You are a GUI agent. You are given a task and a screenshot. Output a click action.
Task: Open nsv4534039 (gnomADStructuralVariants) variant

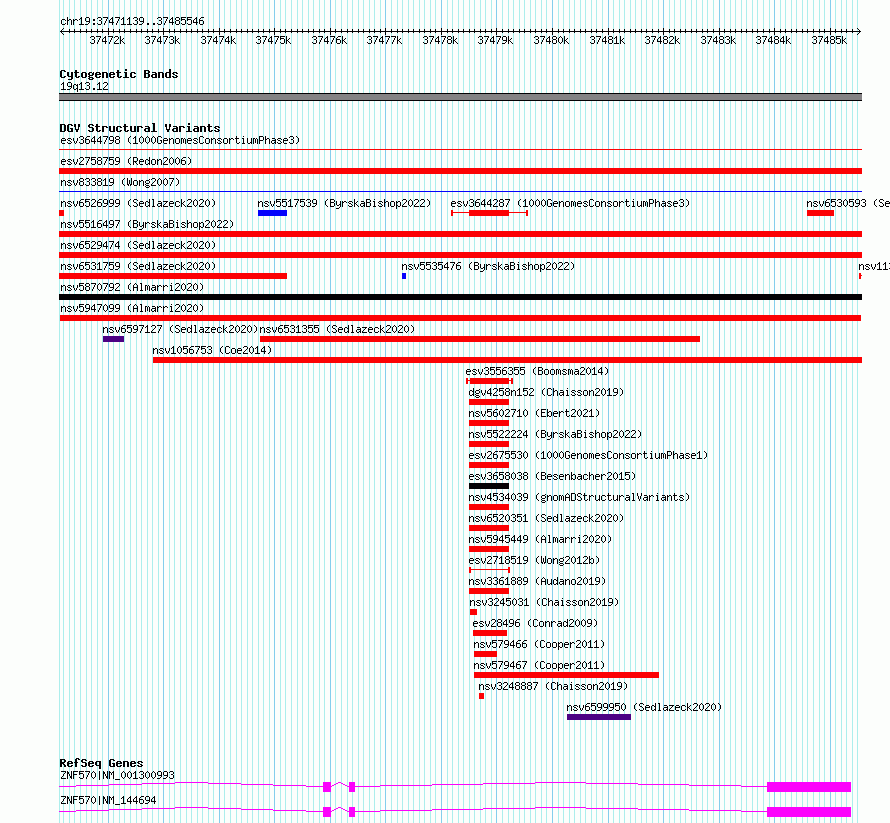[579, 497]
